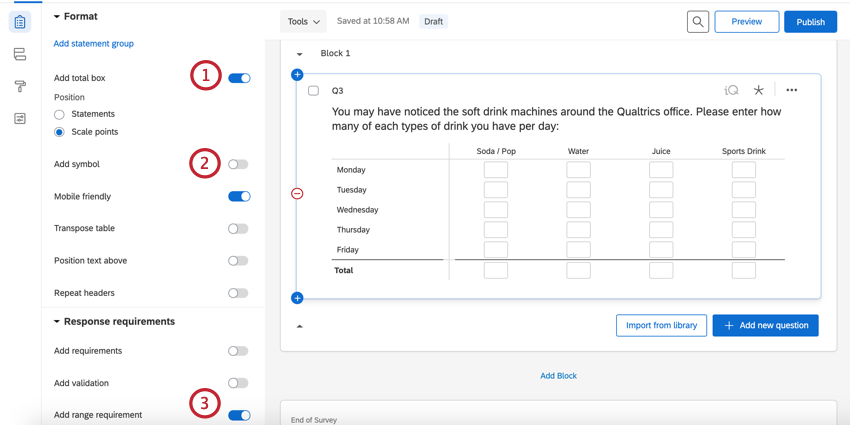This screenshot has height=425, width=850.
Task: Open the look and feel paint roller icon
Action: coord(20,87)
